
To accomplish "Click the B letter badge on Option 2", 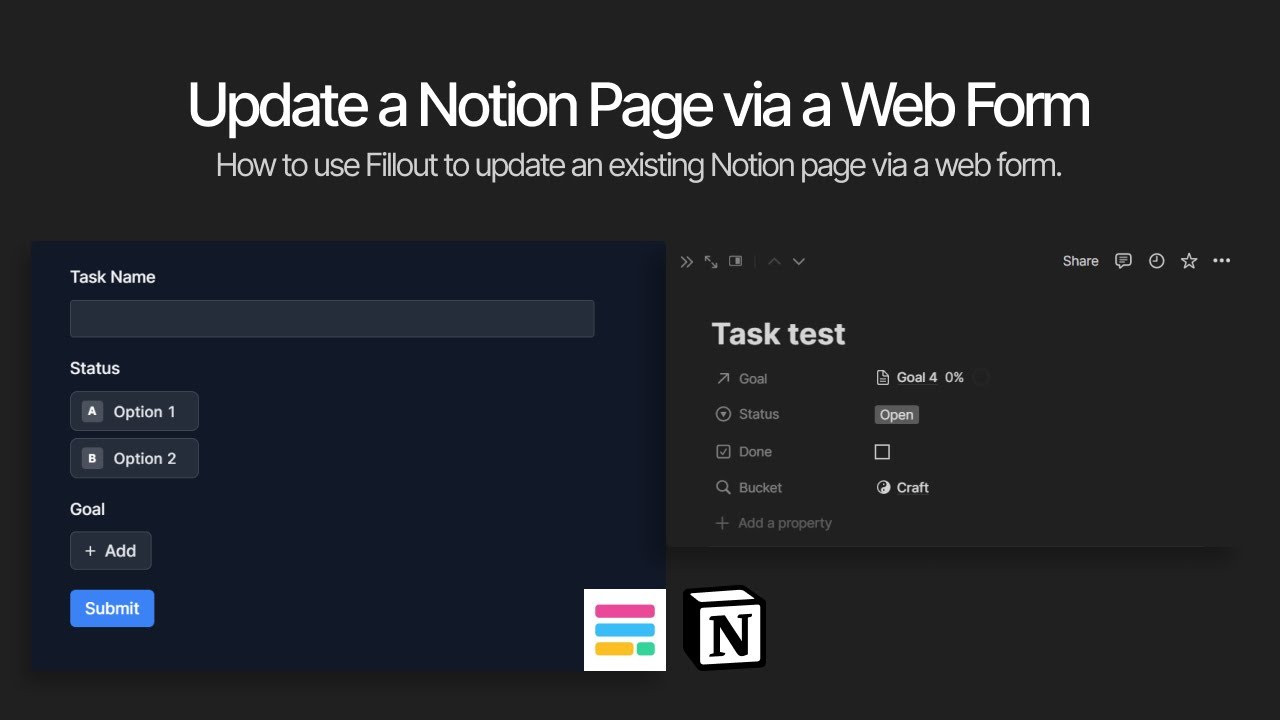I will tap(93, 458).
